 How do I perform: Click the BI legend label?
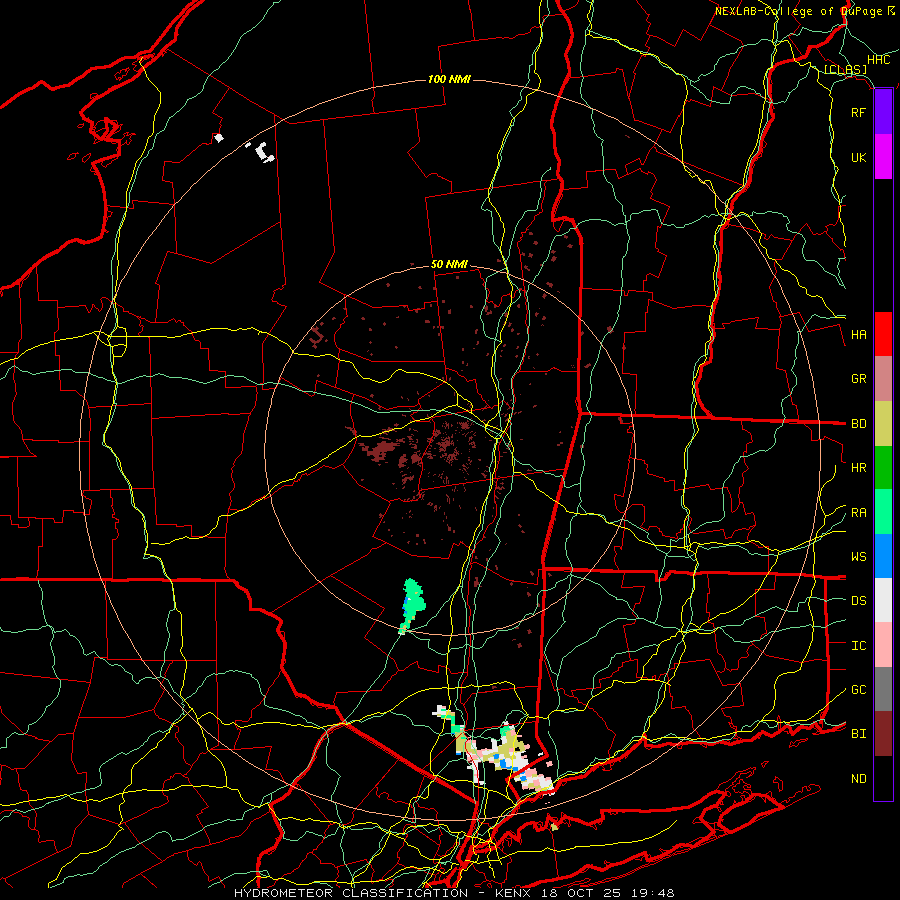pyautogui.click(x=858, y=734)
